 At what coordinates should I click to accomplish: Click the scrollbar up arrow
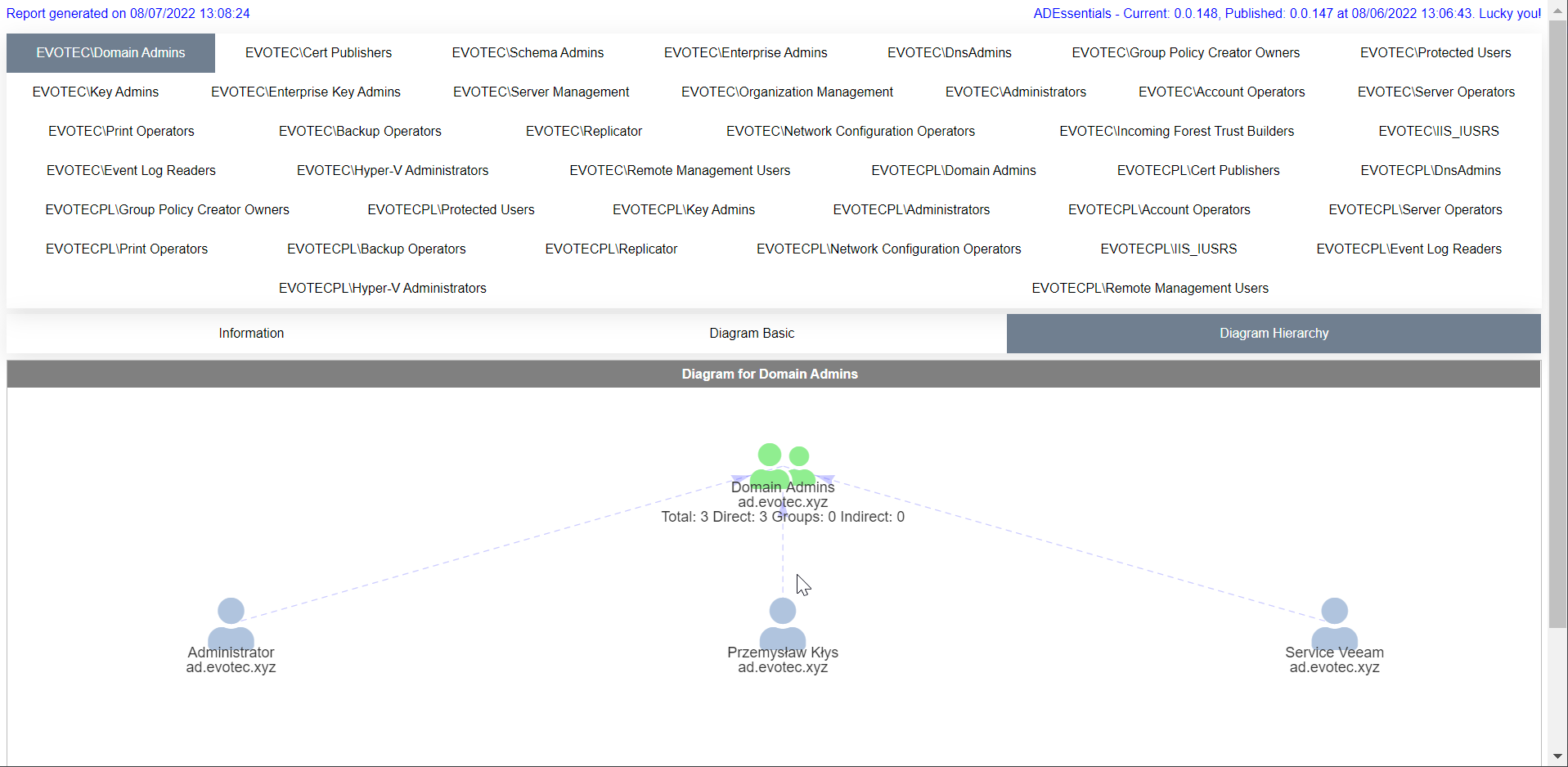[1557, 11]
